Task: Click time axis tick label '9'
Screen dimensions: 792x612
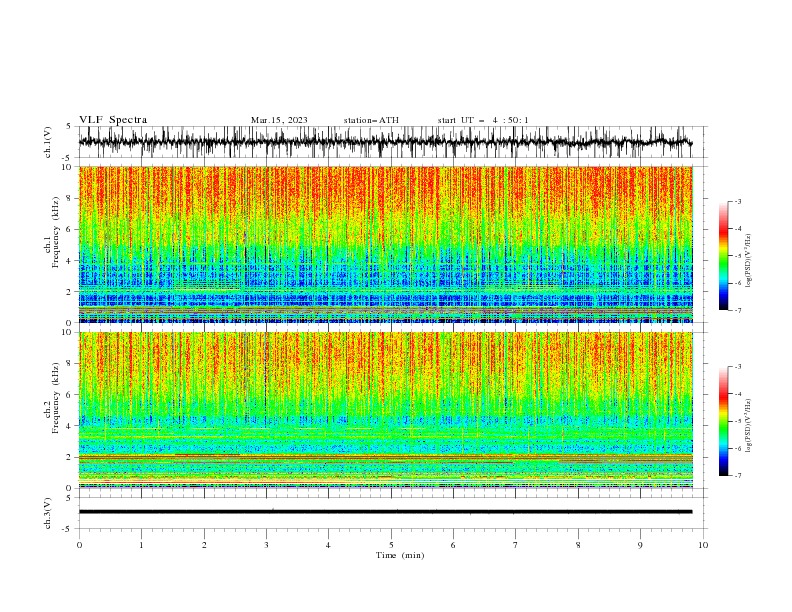Action: [x=640, y=545]
